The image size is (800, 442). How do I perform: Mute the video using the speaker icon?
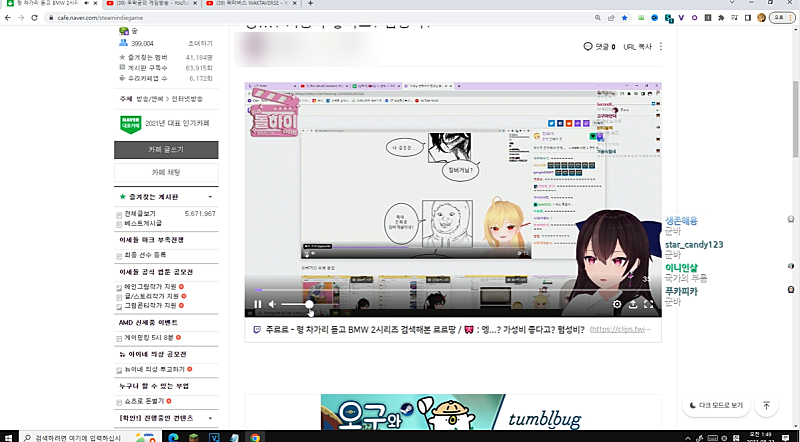272,304
